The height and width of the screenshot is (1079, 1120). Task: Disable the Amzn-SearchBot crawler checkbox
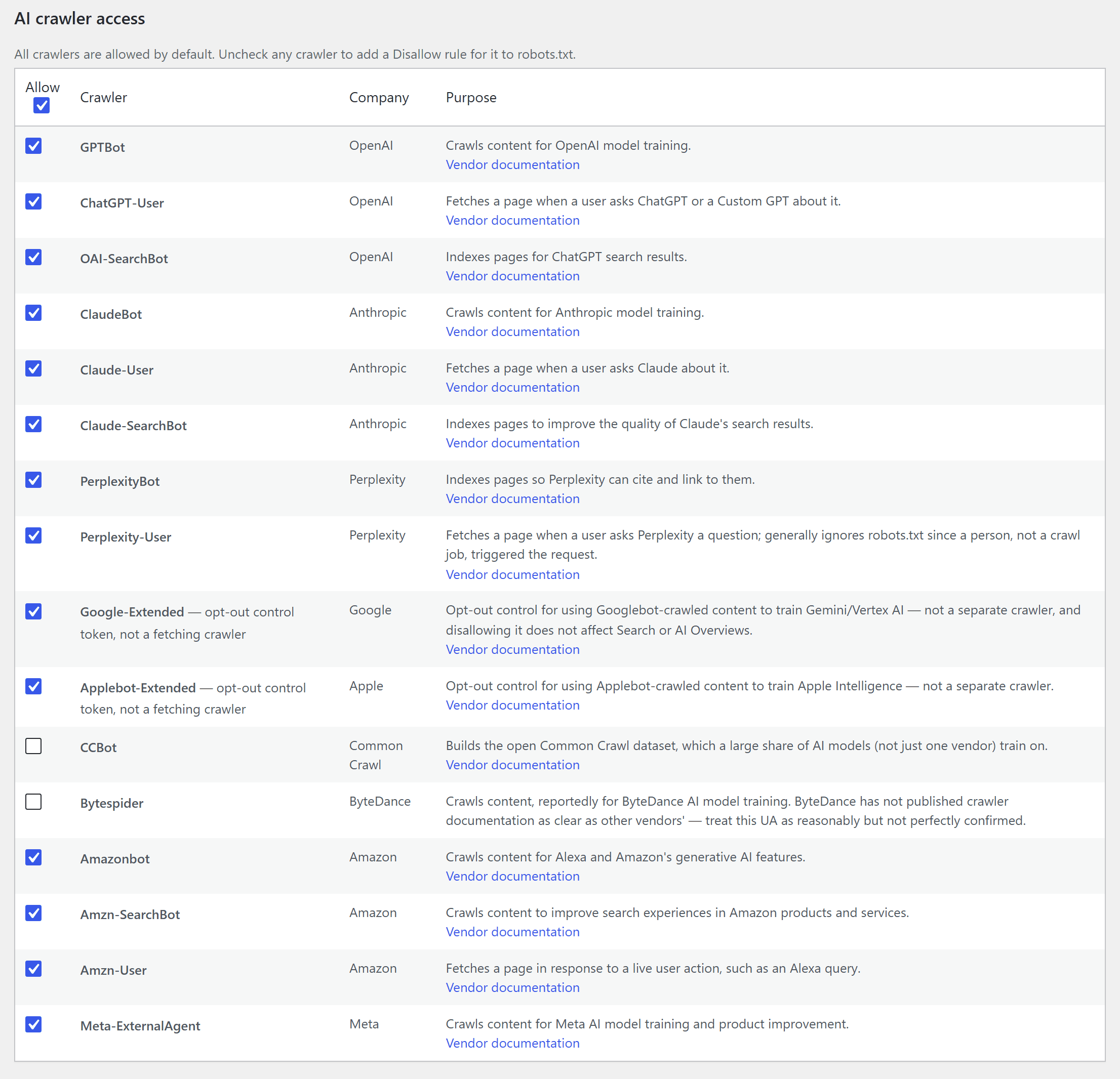tap(34, 914)
